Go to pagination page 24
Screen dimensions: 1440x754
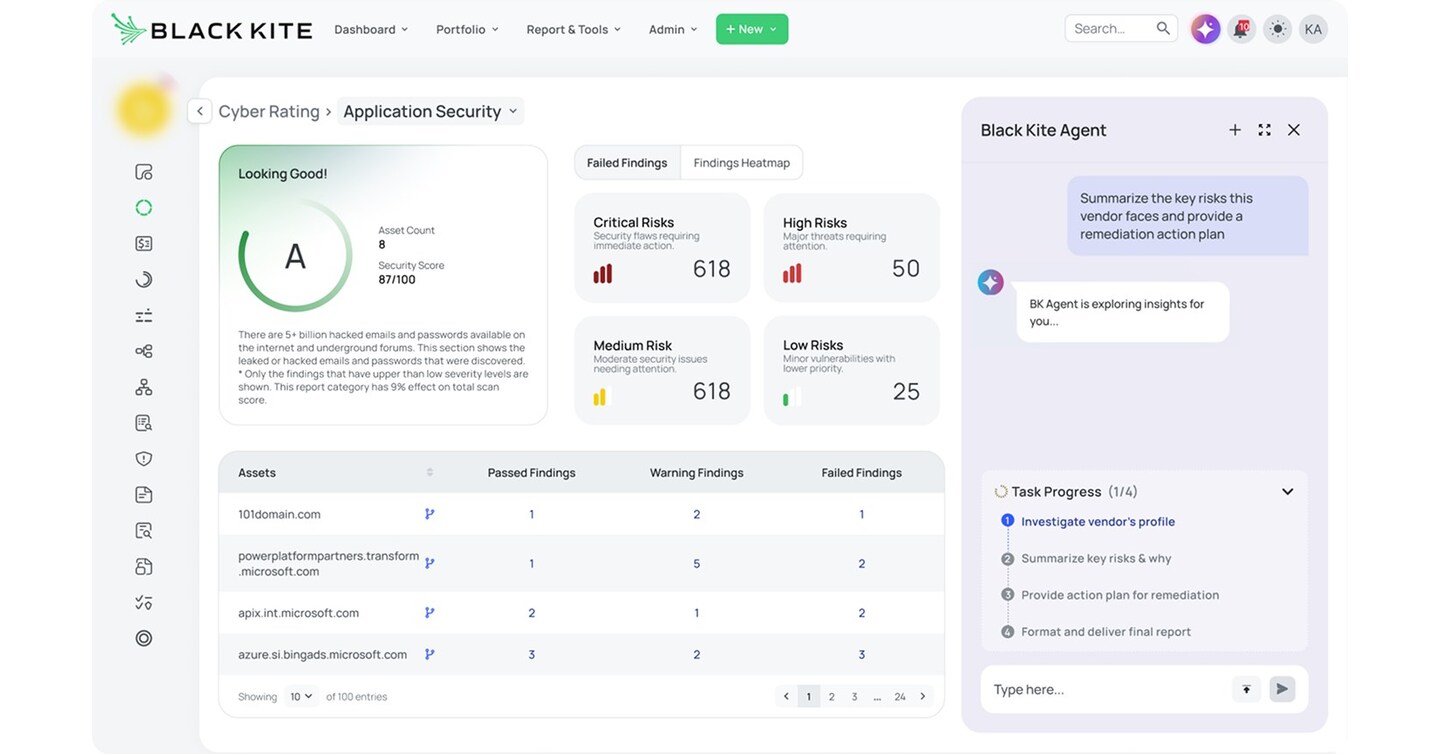click(x=900, y=697)
